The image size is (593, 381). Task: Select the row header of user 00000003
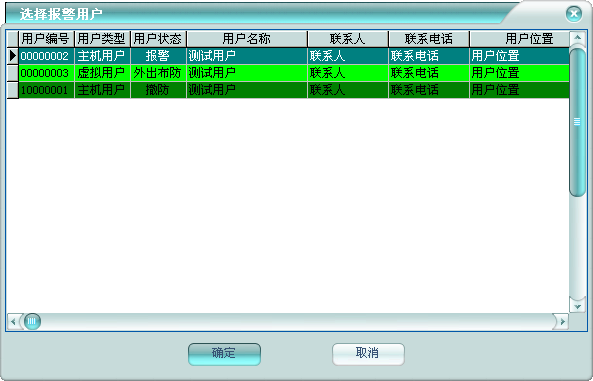coord(13,73)
